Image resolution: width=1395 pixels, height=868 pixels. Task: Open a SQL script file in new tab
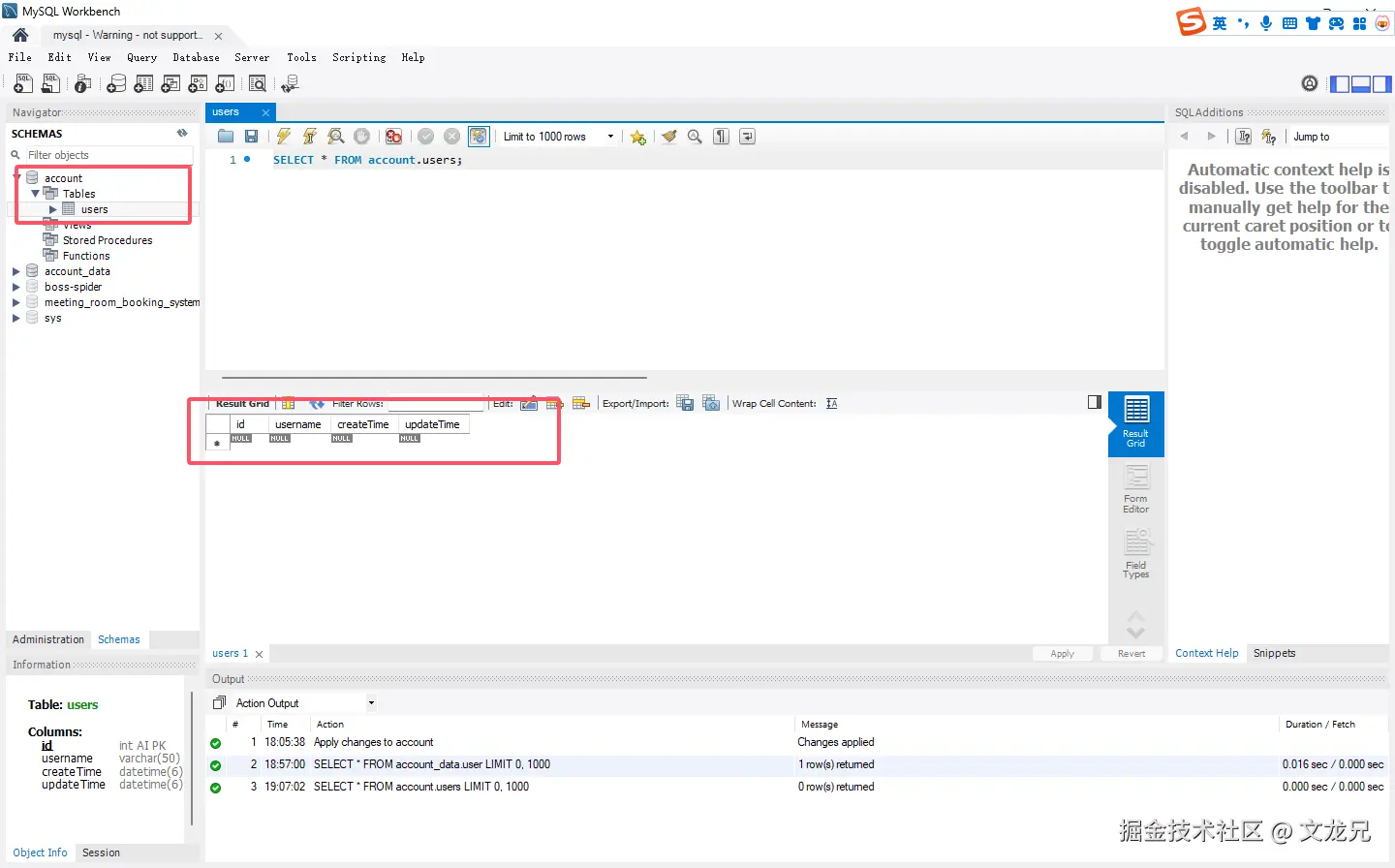(50, 84)
